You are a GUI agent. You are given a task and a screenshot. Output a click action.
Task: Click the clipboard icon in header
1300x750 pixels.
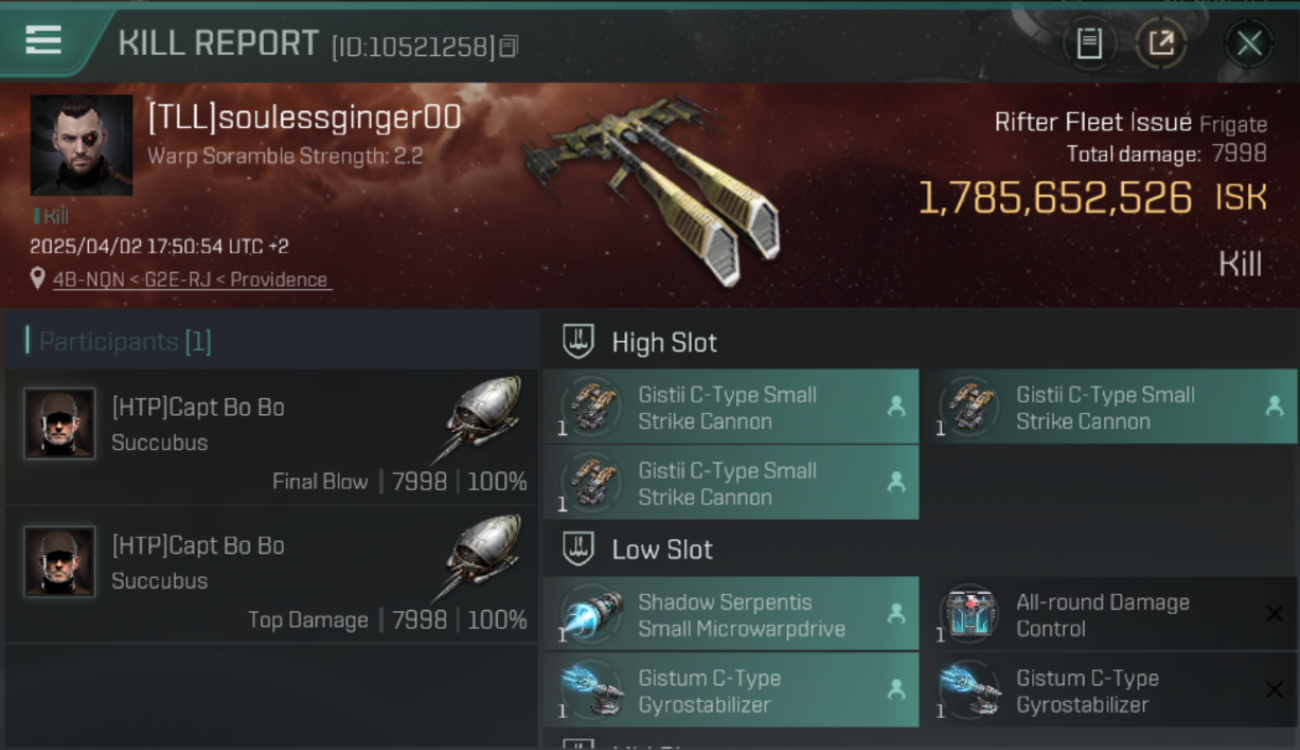pyautogui.click(x=1089, y=43)
